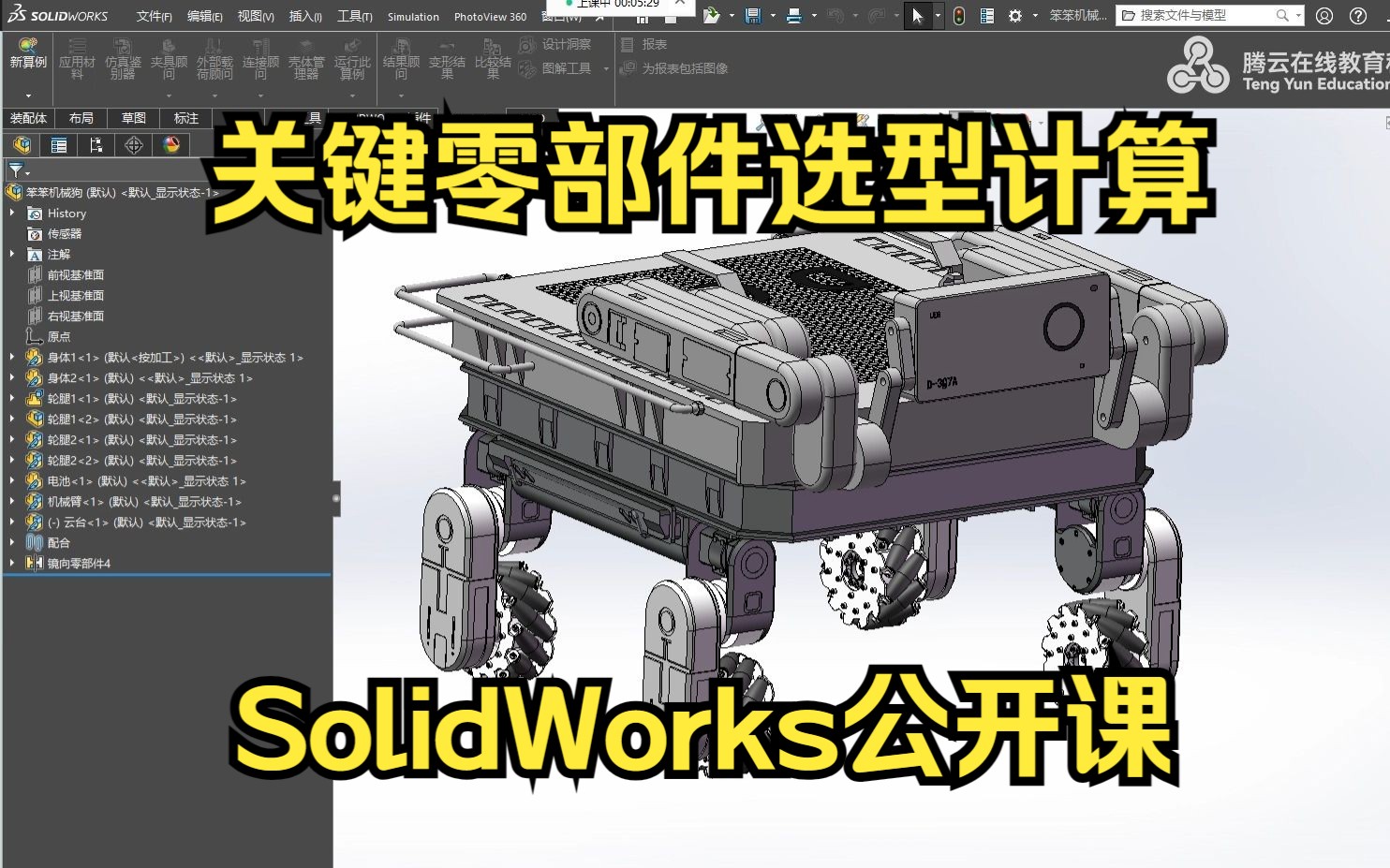Image resolution: width=1390 pixels, height=868 pixels.
Task: Open the Help question mark icon
Action: click(1358, 15)
